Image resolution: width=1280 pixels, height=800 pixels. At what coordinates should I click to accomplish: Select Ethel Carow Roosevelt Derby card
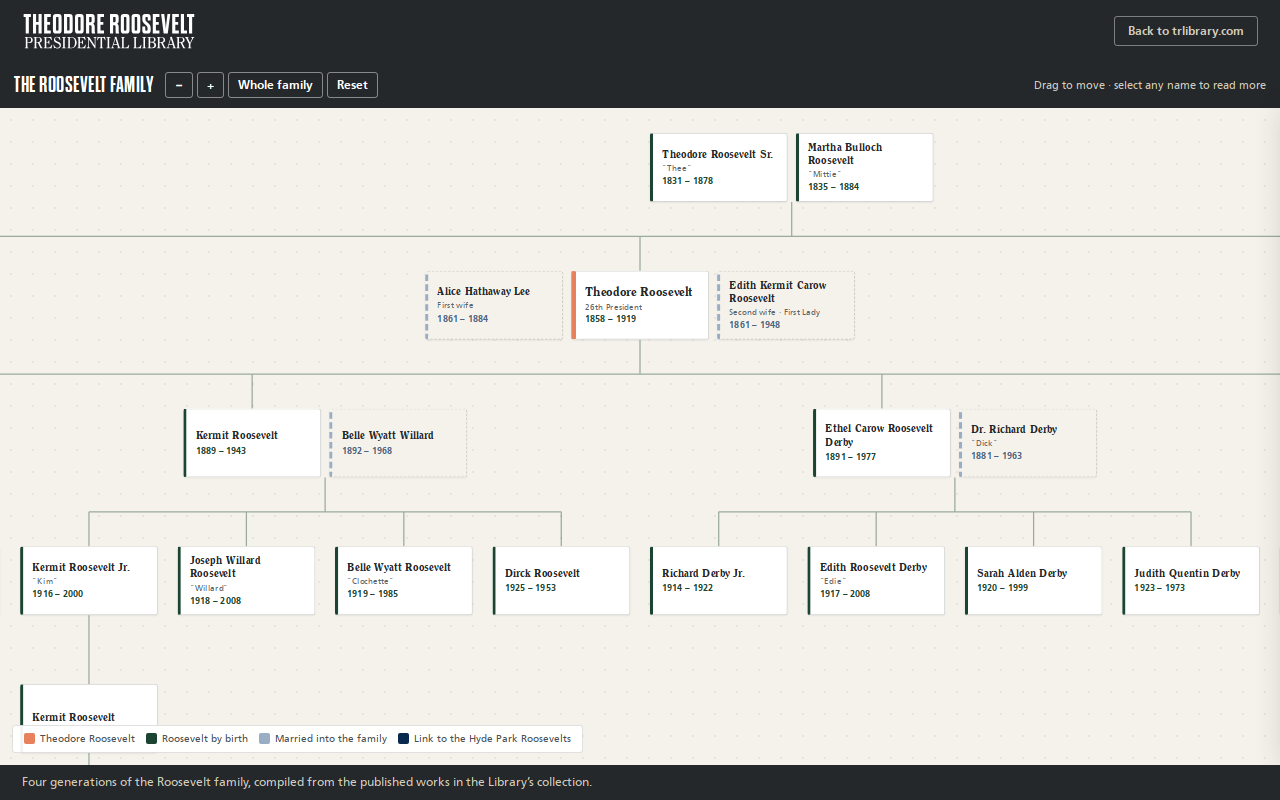pyautogui.click(x=882, y=443)
